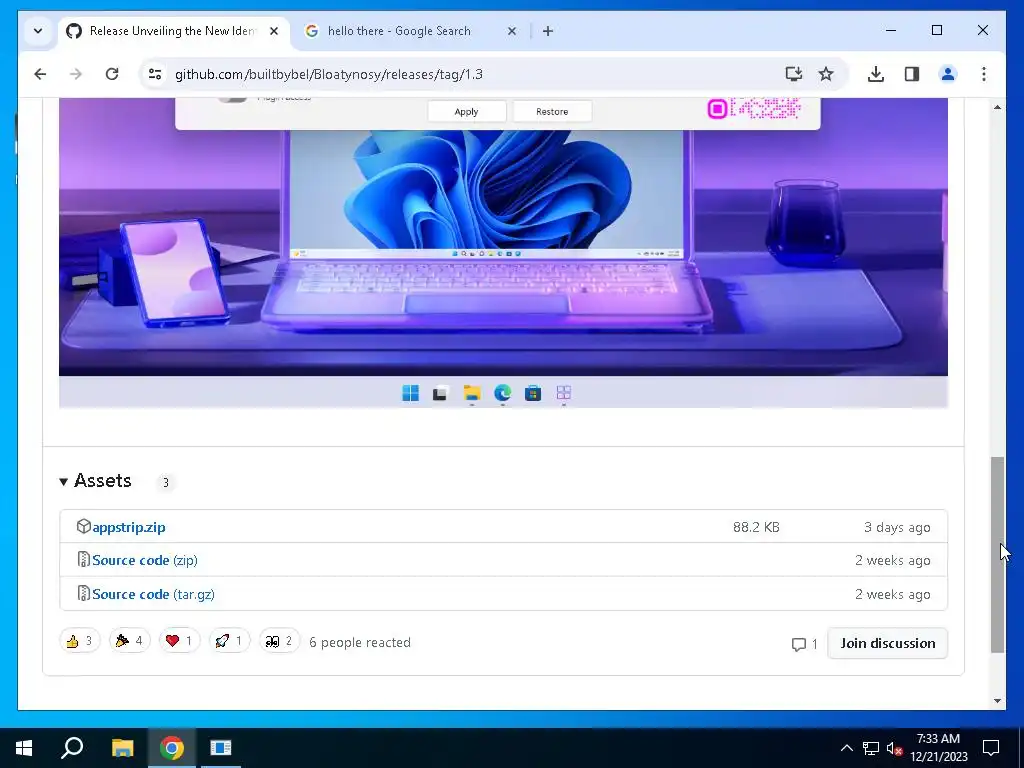Switch to the Release Unveiling GitHub tab
1024x768 pixels.
[x=174, y=31]
